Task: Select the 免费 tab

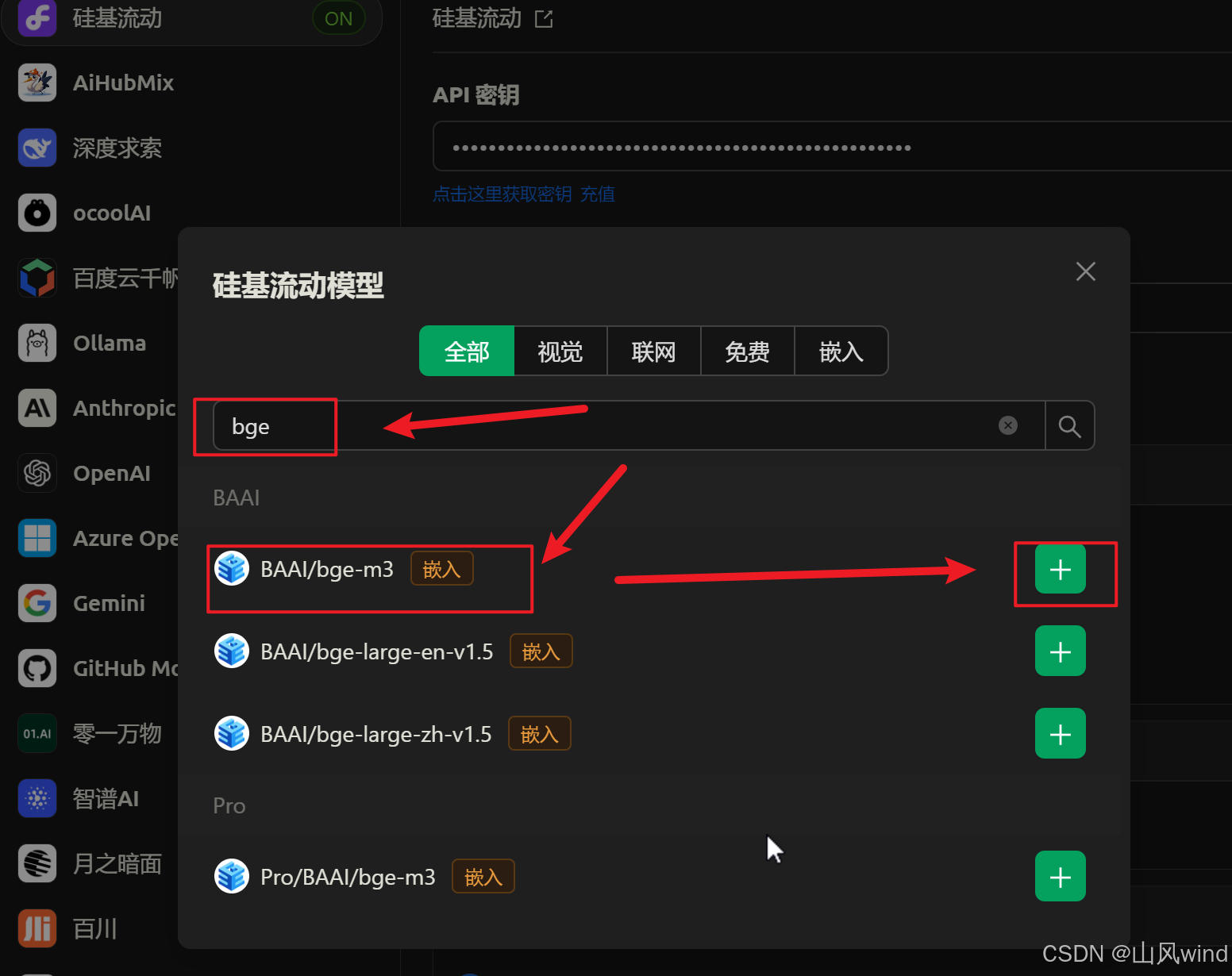Action: [748, 351]
